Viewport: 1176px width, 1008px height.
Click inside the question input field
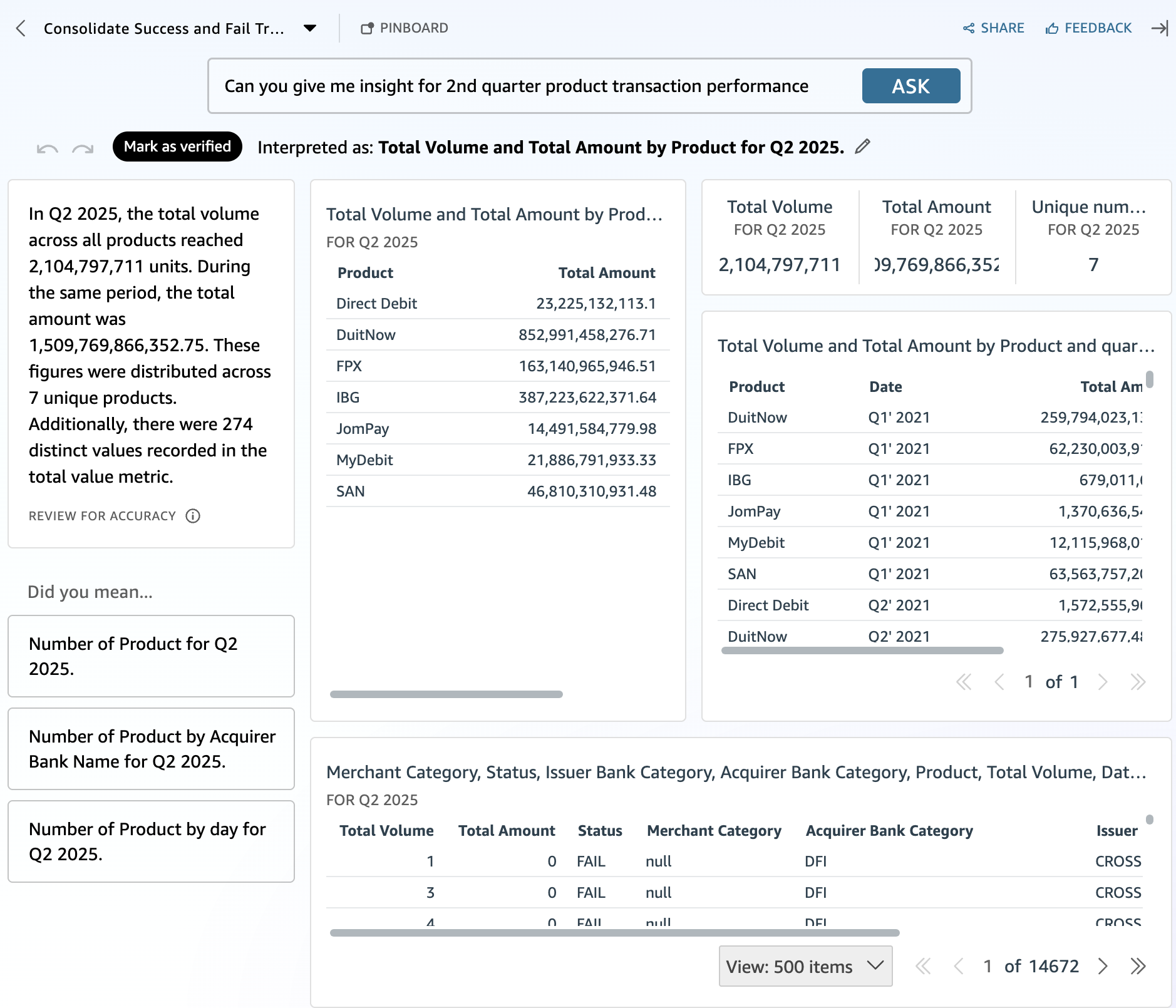point(532,86)
